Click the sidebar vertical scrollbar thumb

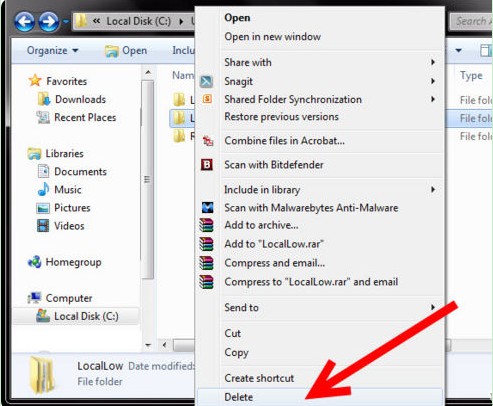tap(147, 179)
